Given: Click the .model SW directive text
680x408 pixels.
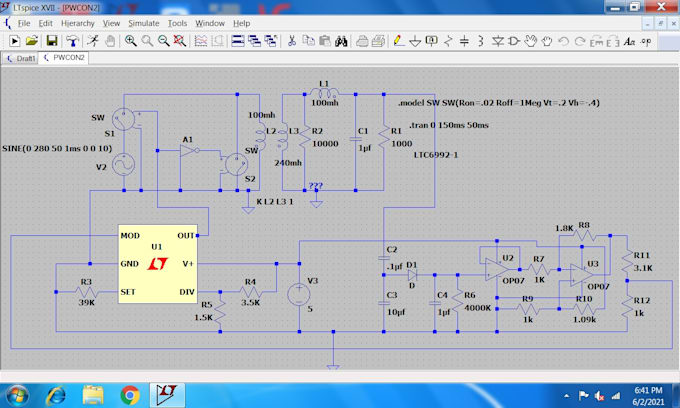Looking at the screenshot, I should coord(499,103).
